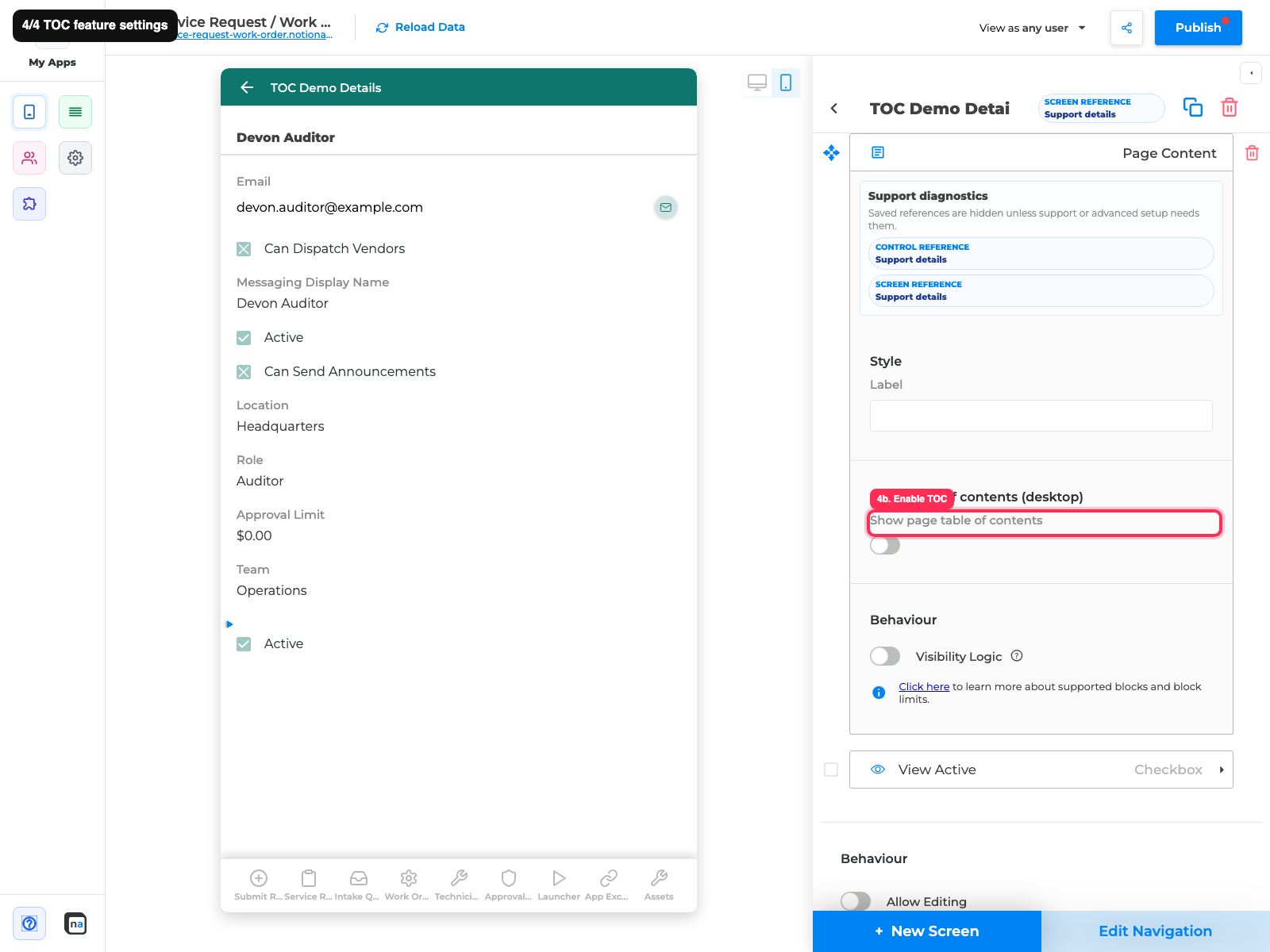Click the Active checkbox under Messaging Display Name
Image resolution: width=1270 pixels, height=952 pixels.
(244, 338)
